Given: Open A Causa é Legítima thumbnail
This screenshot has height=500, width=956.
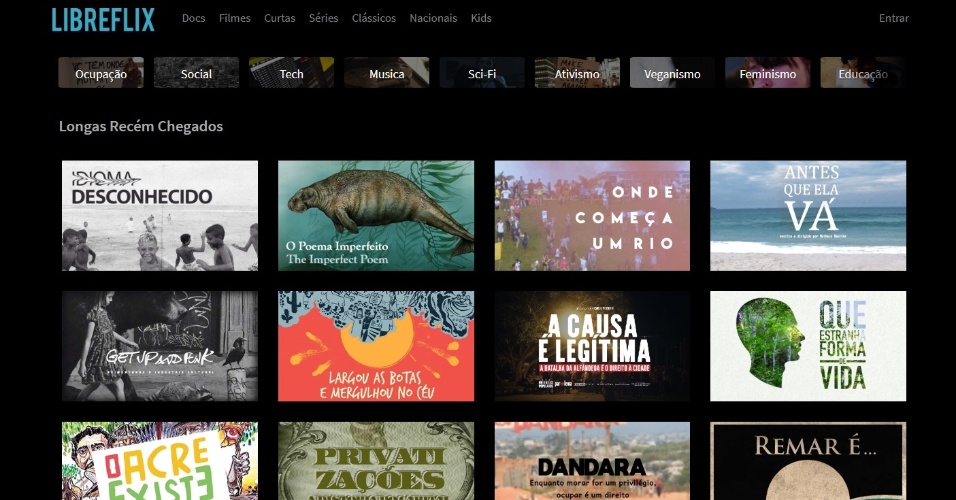Looking at the screenshot, I should pos(592,346).
